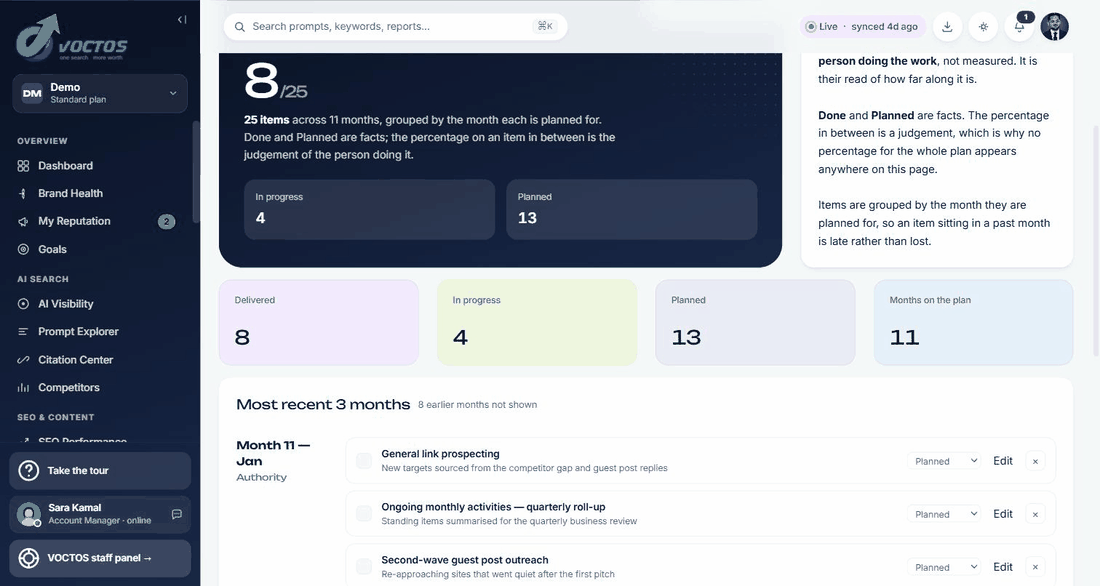The height and width of the screenshot is (586, 1100).
Task: Click the Dashboard grid icon
Action: [23, 166]
